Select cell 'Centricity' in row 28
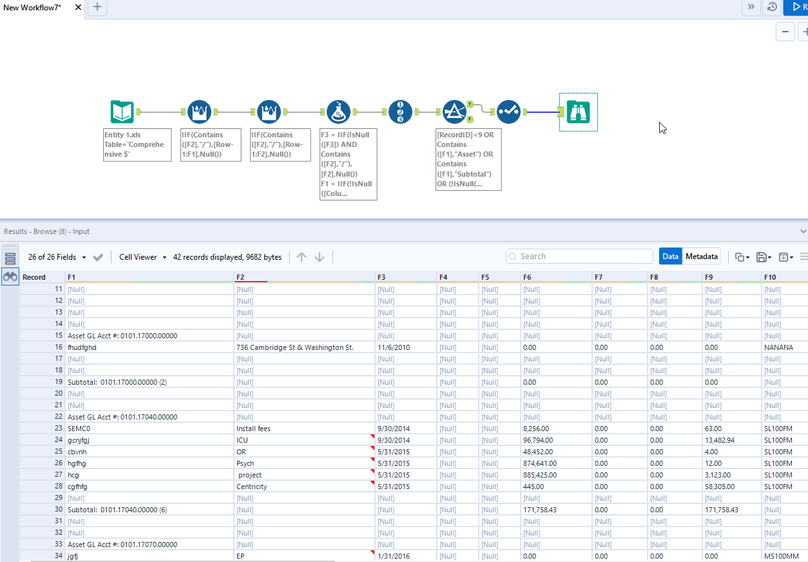 [305, 487]
